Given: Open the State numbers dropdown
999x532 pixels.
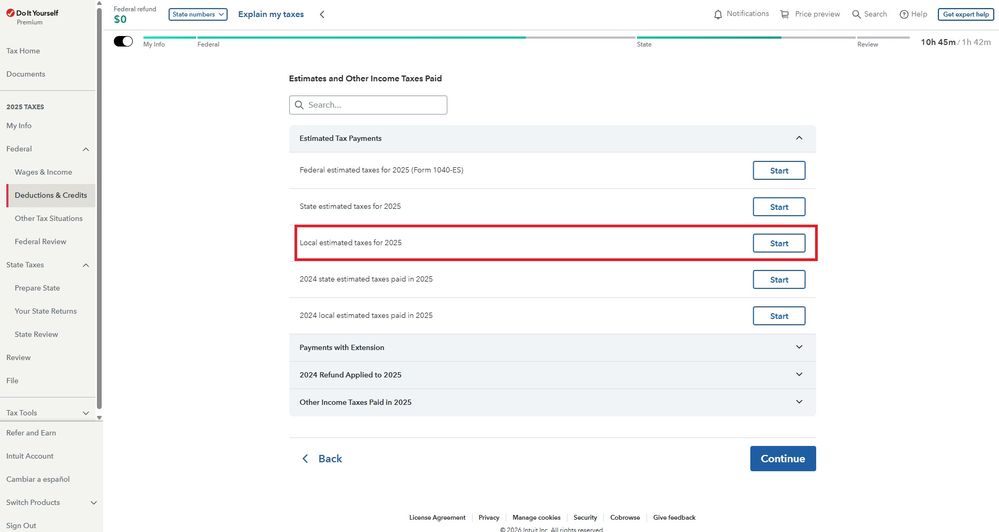Looking at the screenshot, I should click(198, 14).
